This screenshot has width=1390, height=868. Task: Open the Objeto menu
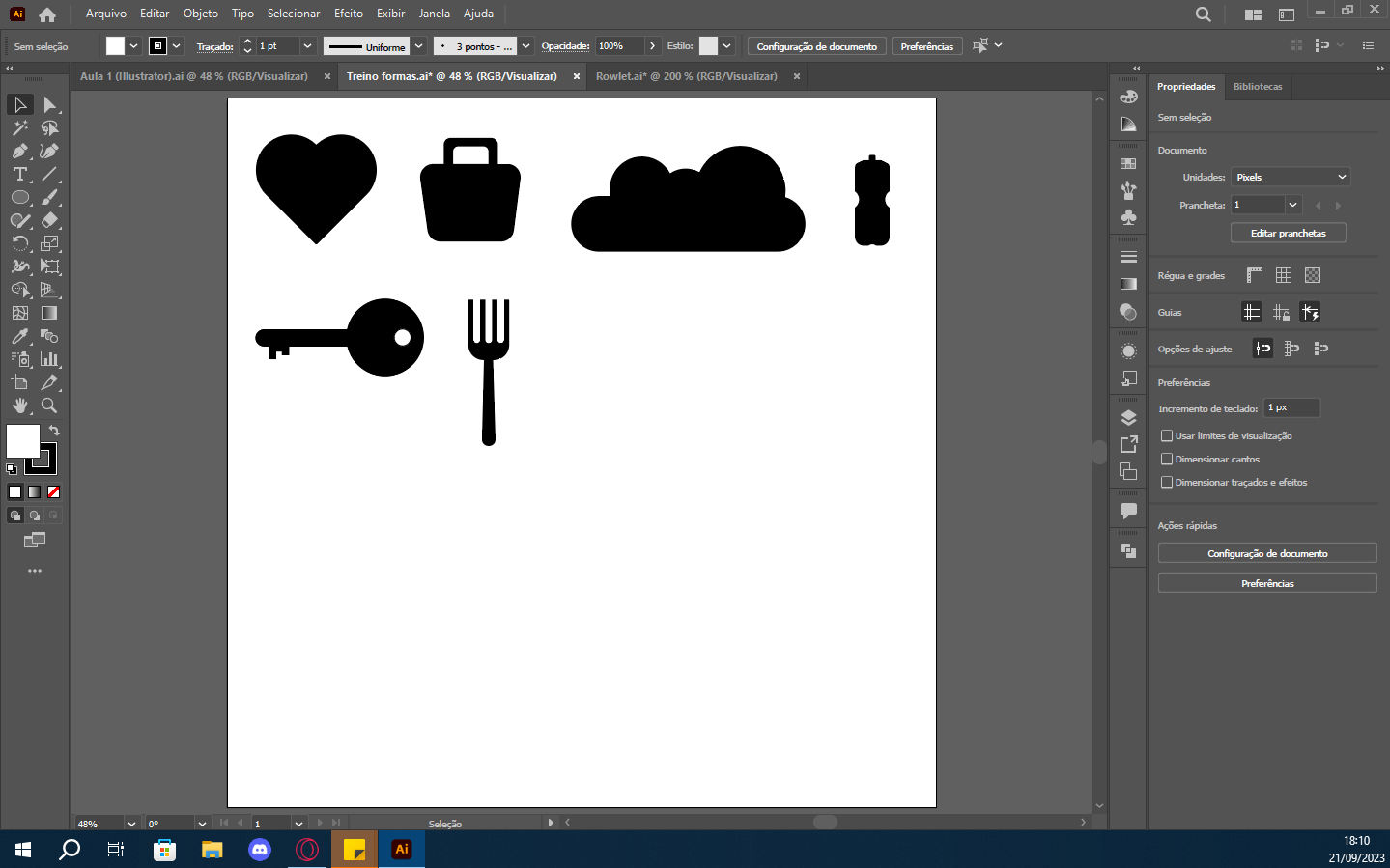pos(201,14)
